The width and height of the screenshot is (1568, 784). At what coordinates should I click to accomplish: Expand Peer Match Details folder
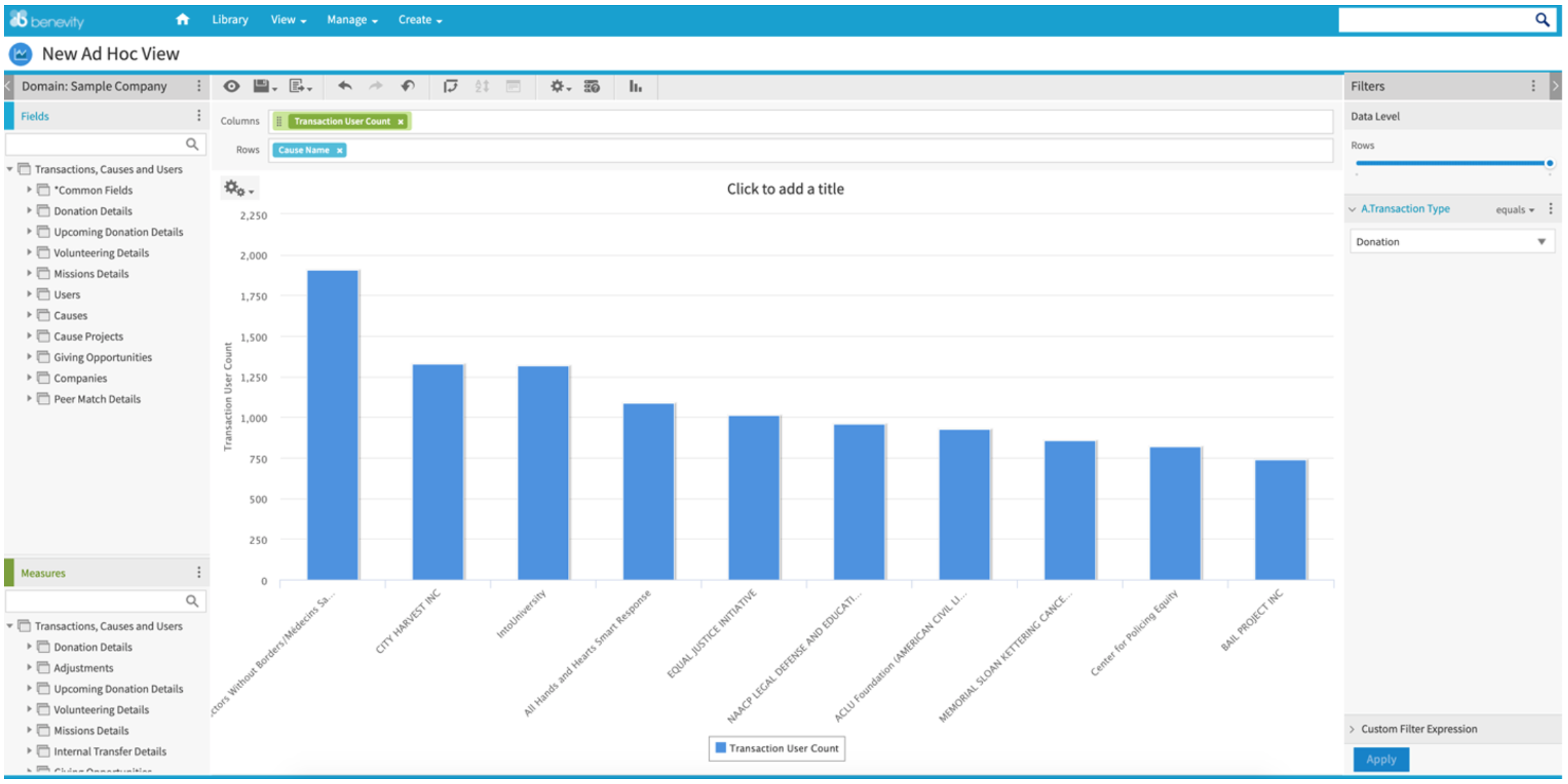(29, 398)
